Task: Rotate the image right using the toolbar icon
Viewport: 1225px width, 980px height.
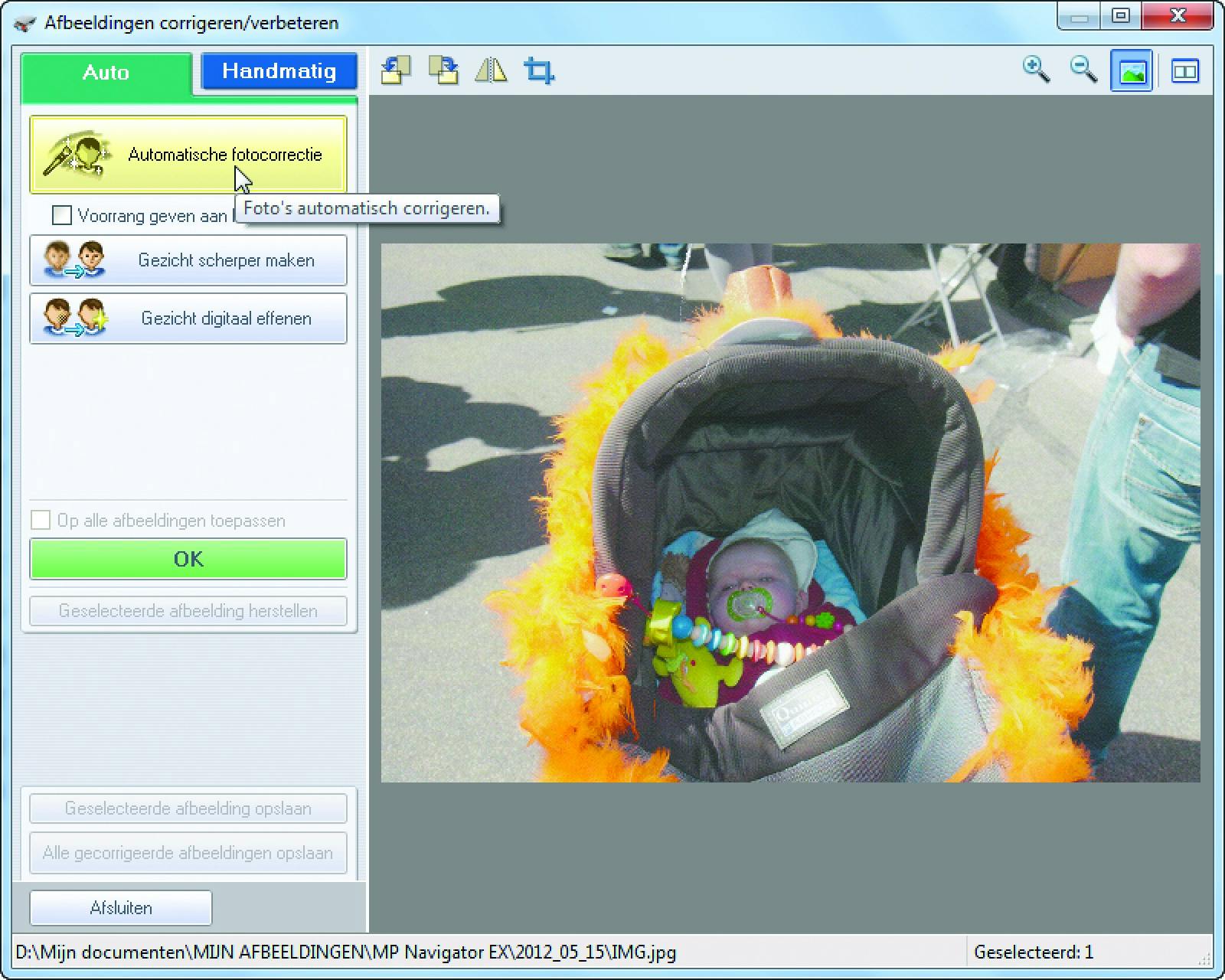Action: [x=443, y=70]
